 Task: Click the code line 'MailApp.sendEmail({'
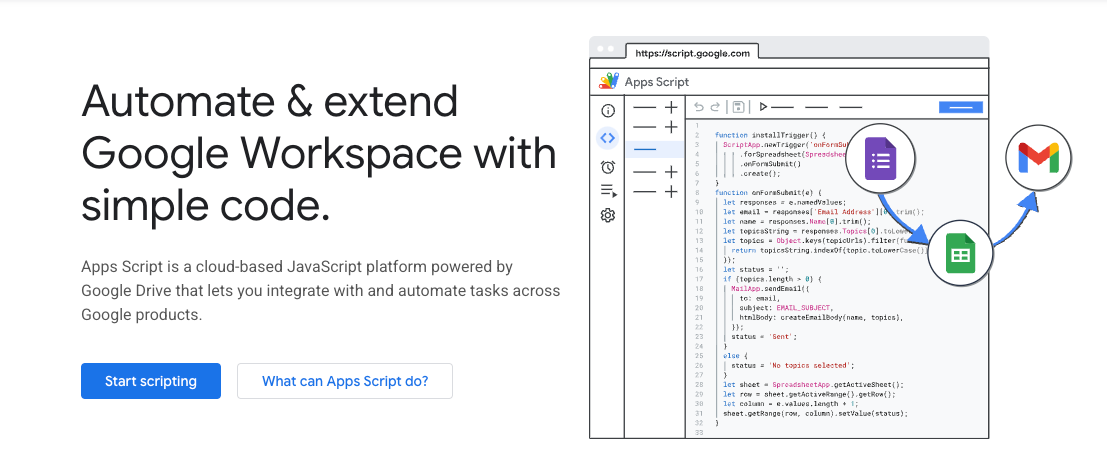coord(770,289)
